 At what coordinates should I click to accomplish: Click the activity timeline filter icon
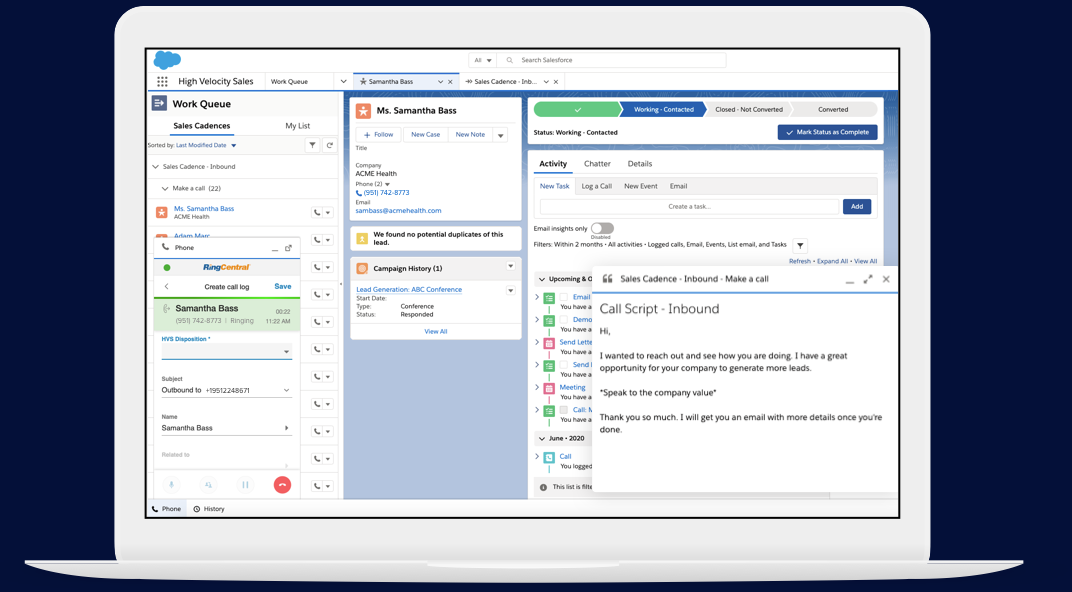coord(801,245)
